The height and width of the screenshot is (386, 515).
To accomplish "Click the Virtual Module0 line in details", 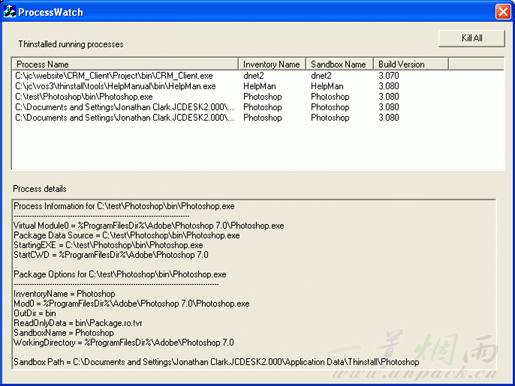I will pyautogui.click(x=149, y=226).
